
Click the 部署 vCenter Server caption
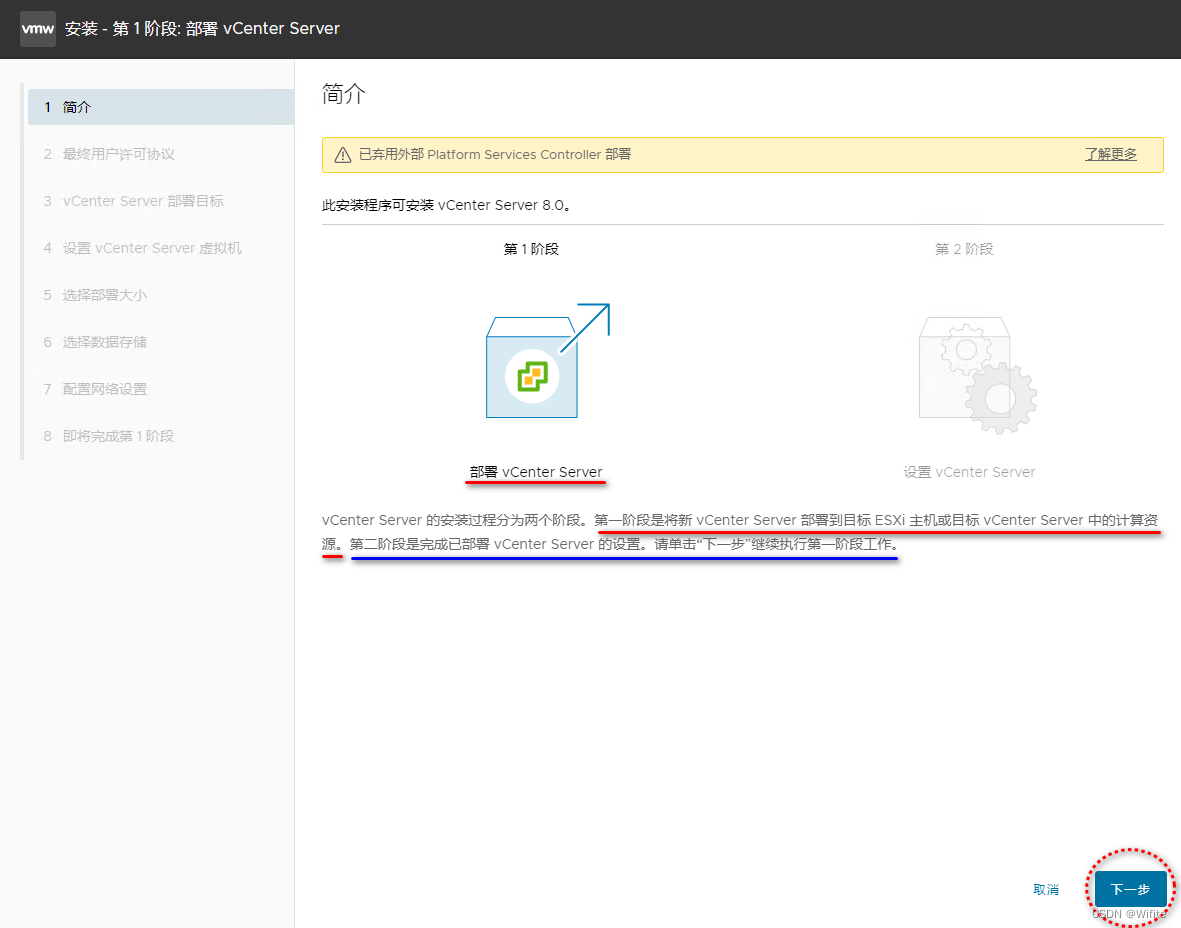coord(536,472)
